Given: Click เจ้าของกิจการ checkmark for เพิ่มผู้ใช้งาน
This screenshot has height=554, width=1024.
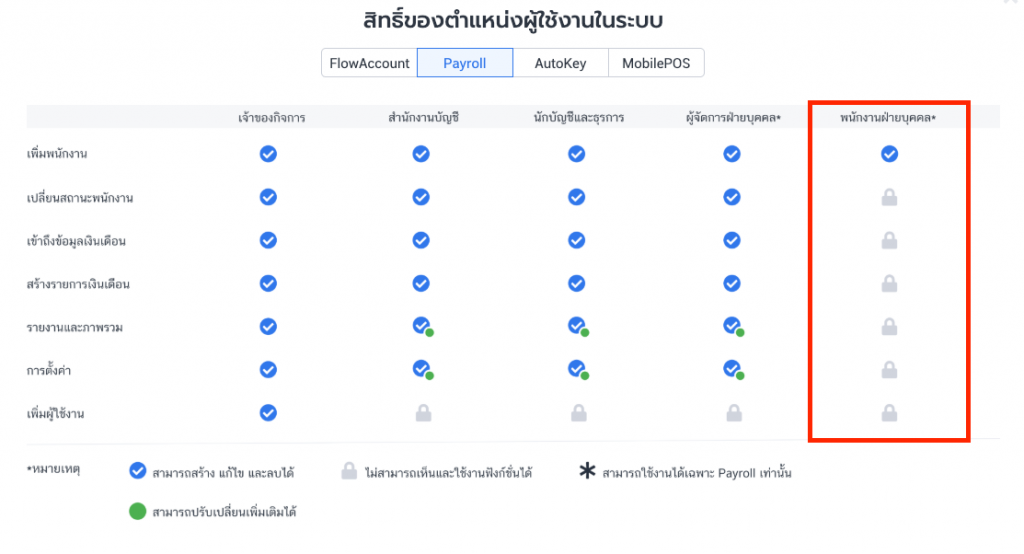Looking at the screenshot, I should point(268,412).
